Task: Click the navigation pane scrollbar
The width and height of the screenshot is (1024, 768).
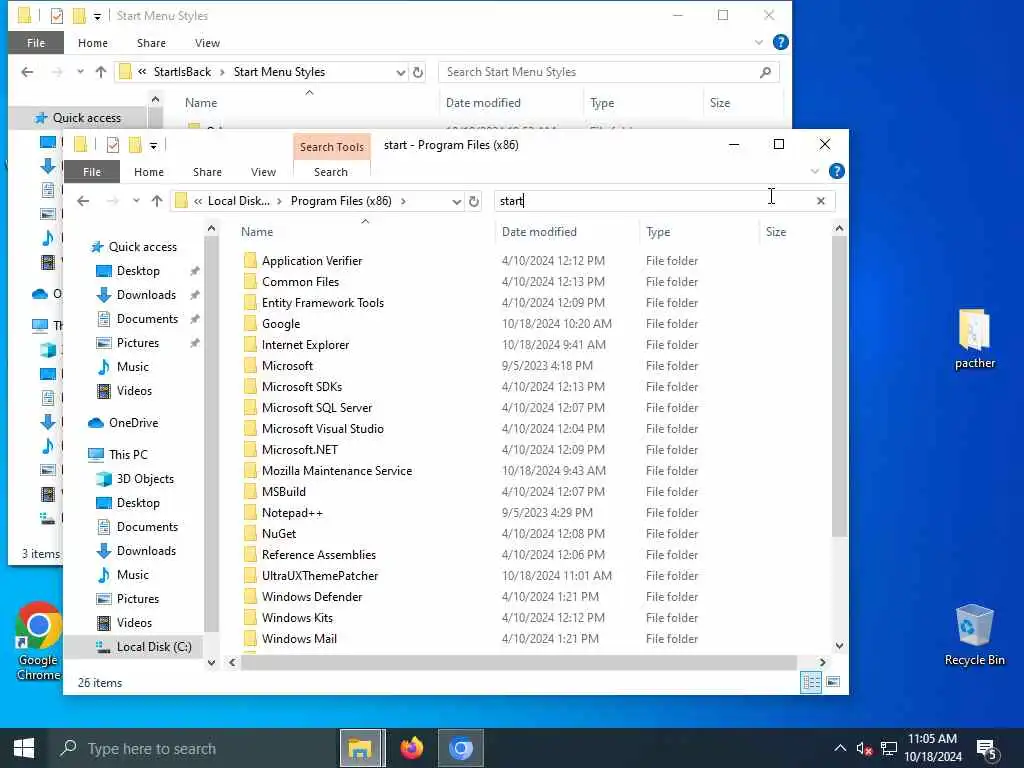Action: click(x=211, y=434)
